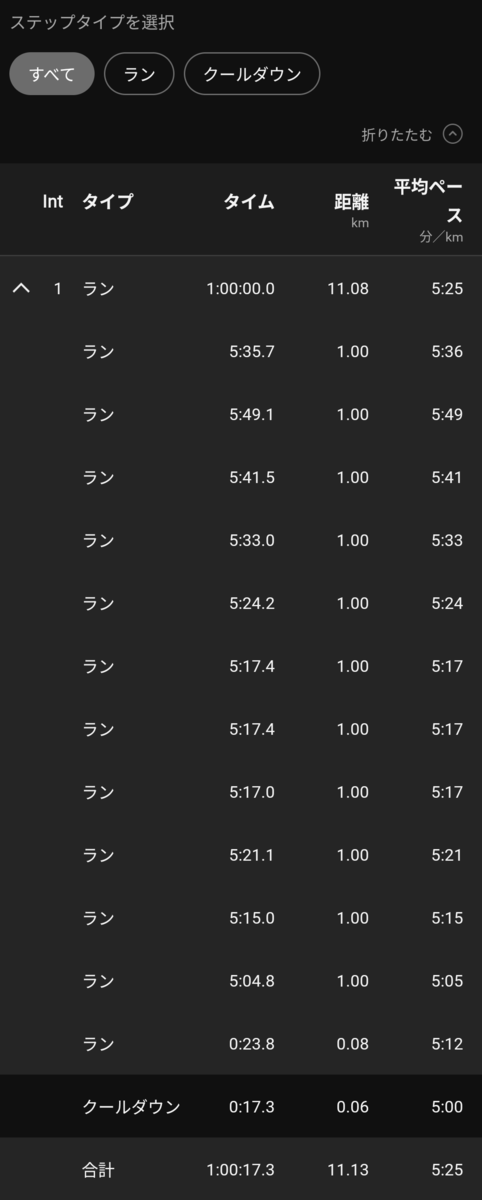Filter steps by ラン type

pos(139,74)
